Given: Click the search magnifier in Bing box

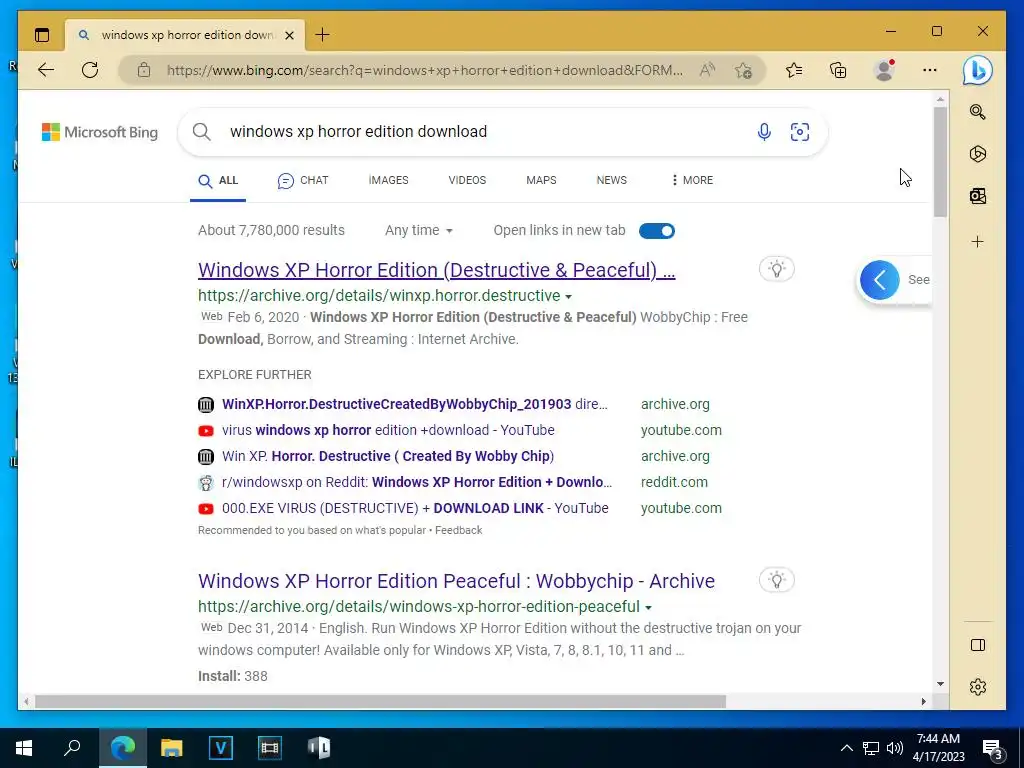Looking at the screenshot, I should tap(202, 132).
